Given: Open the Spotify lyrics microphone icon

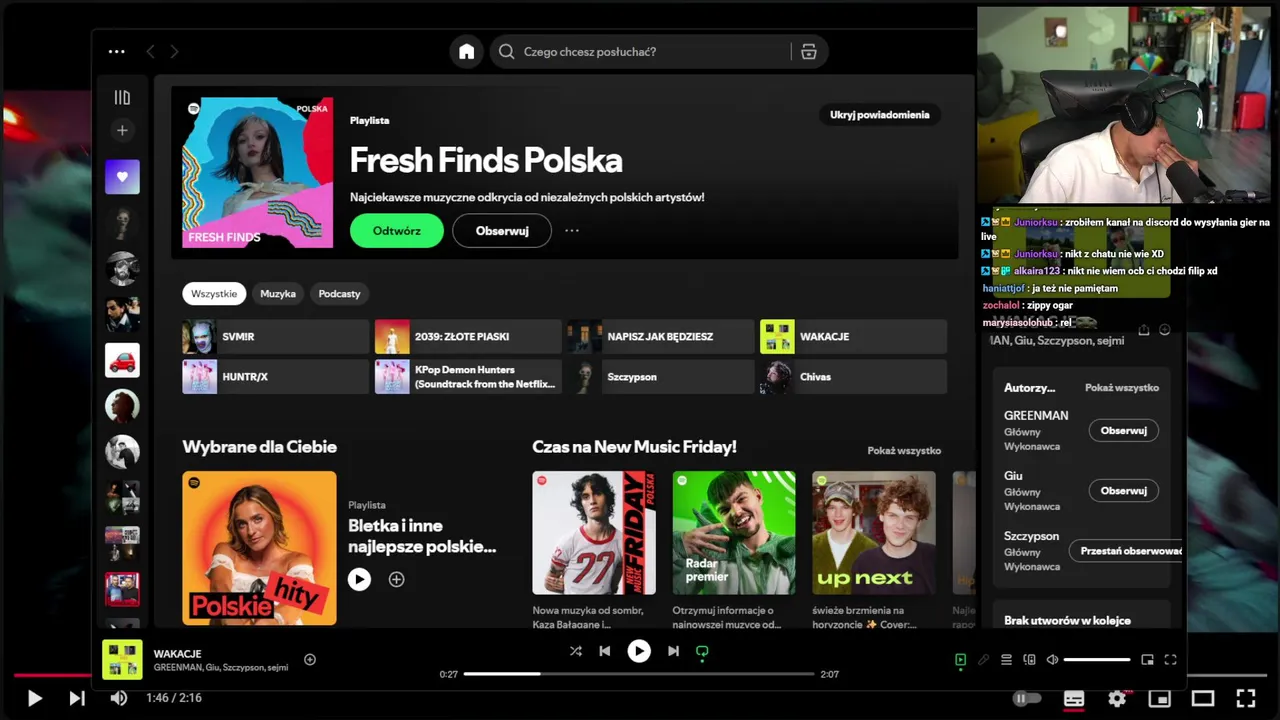Looking at the screenshot, I should [x=983, y=660].
